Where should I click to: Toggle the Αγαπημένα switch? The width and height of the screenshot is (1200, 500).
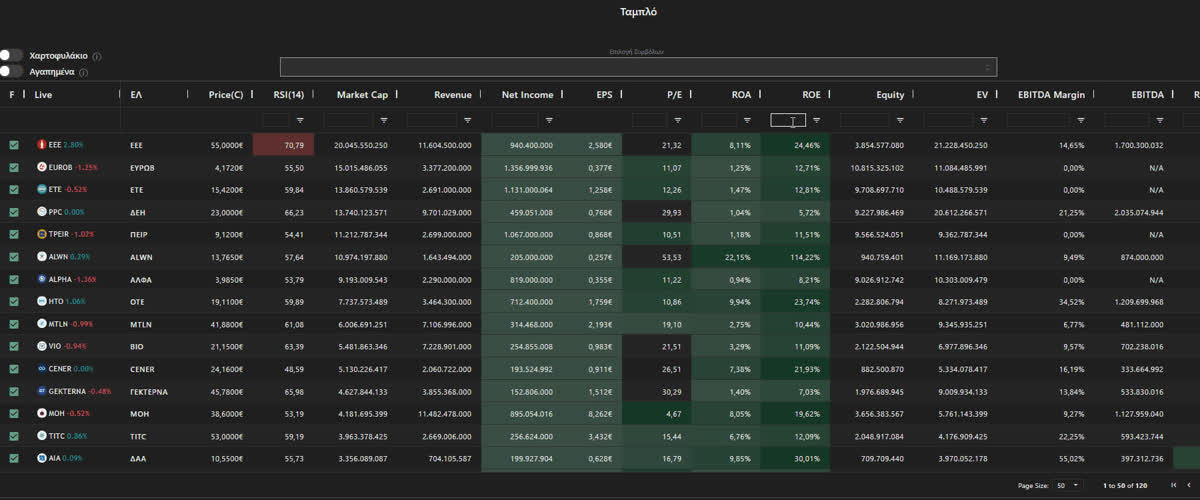(x=12, y=71)
